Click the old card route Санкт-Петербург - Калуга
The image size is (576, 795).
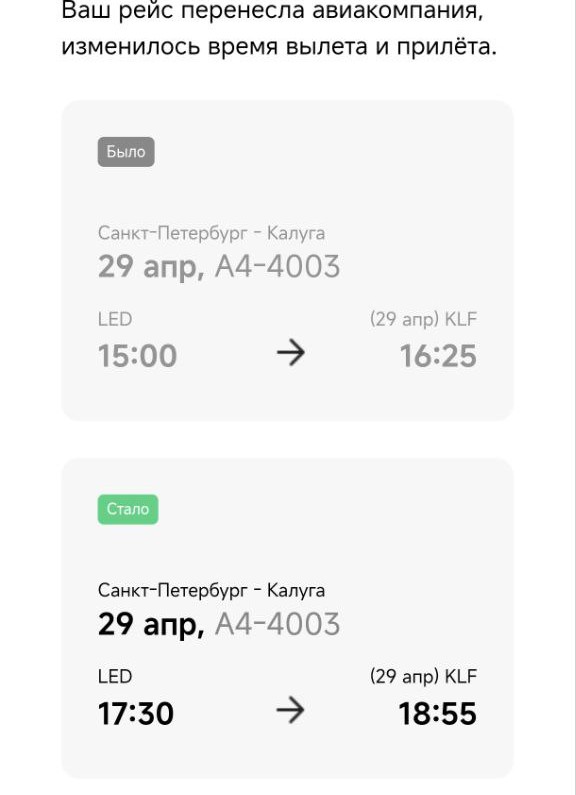tap(211, 233)
